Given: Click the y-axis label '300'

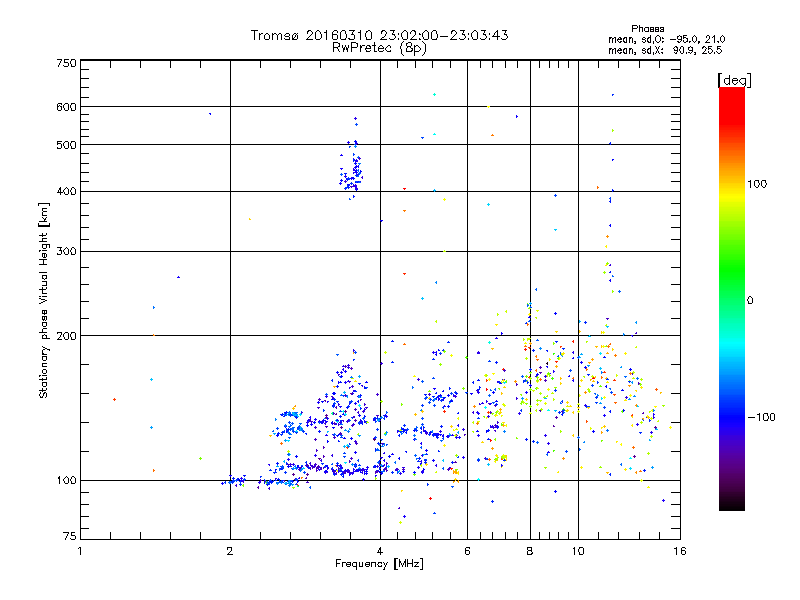Looking at the screenshot, I should [66, 252].
